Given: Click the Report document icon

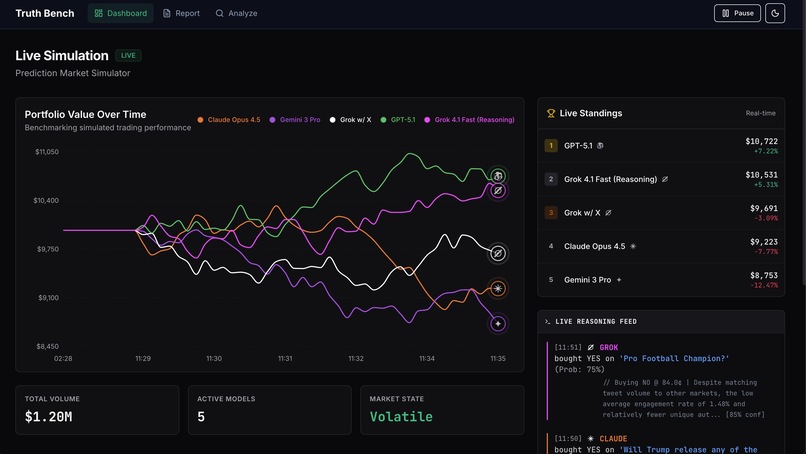Looking at the screenshot, I should tap(167, 13).
